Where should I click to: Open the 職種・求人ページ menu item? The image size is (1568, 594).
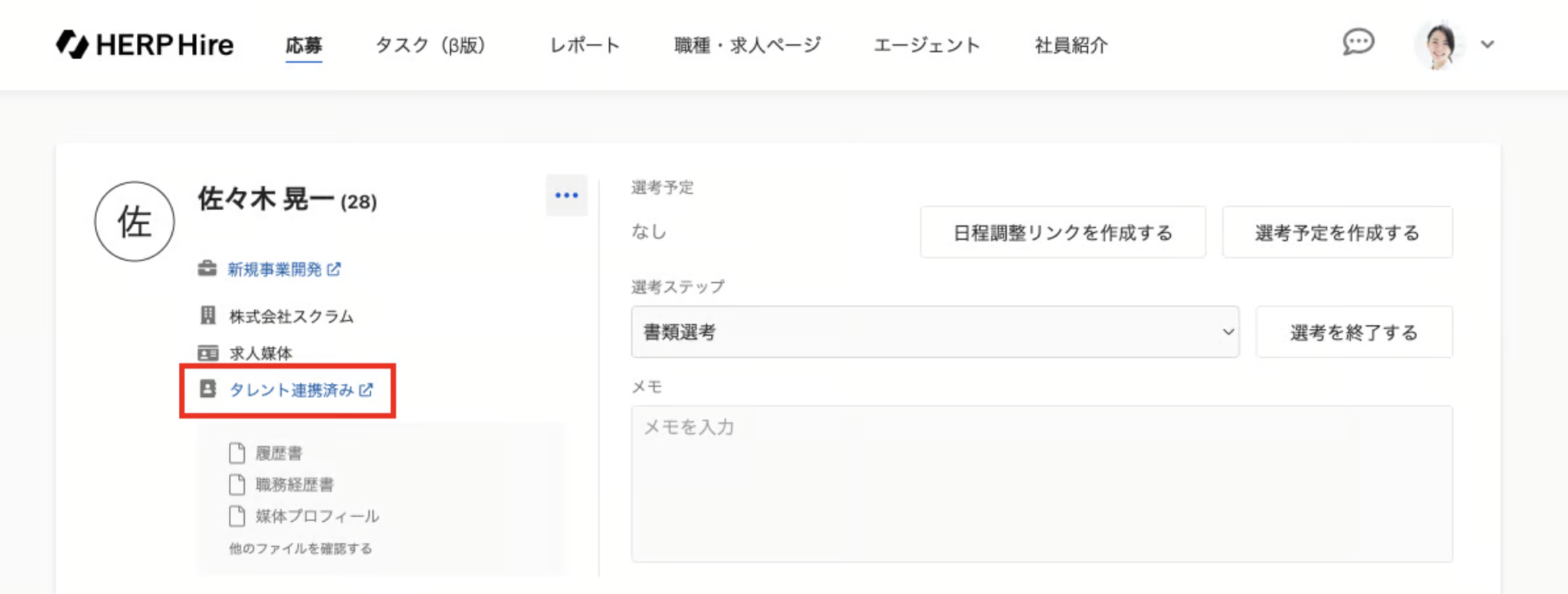(747, 45)
